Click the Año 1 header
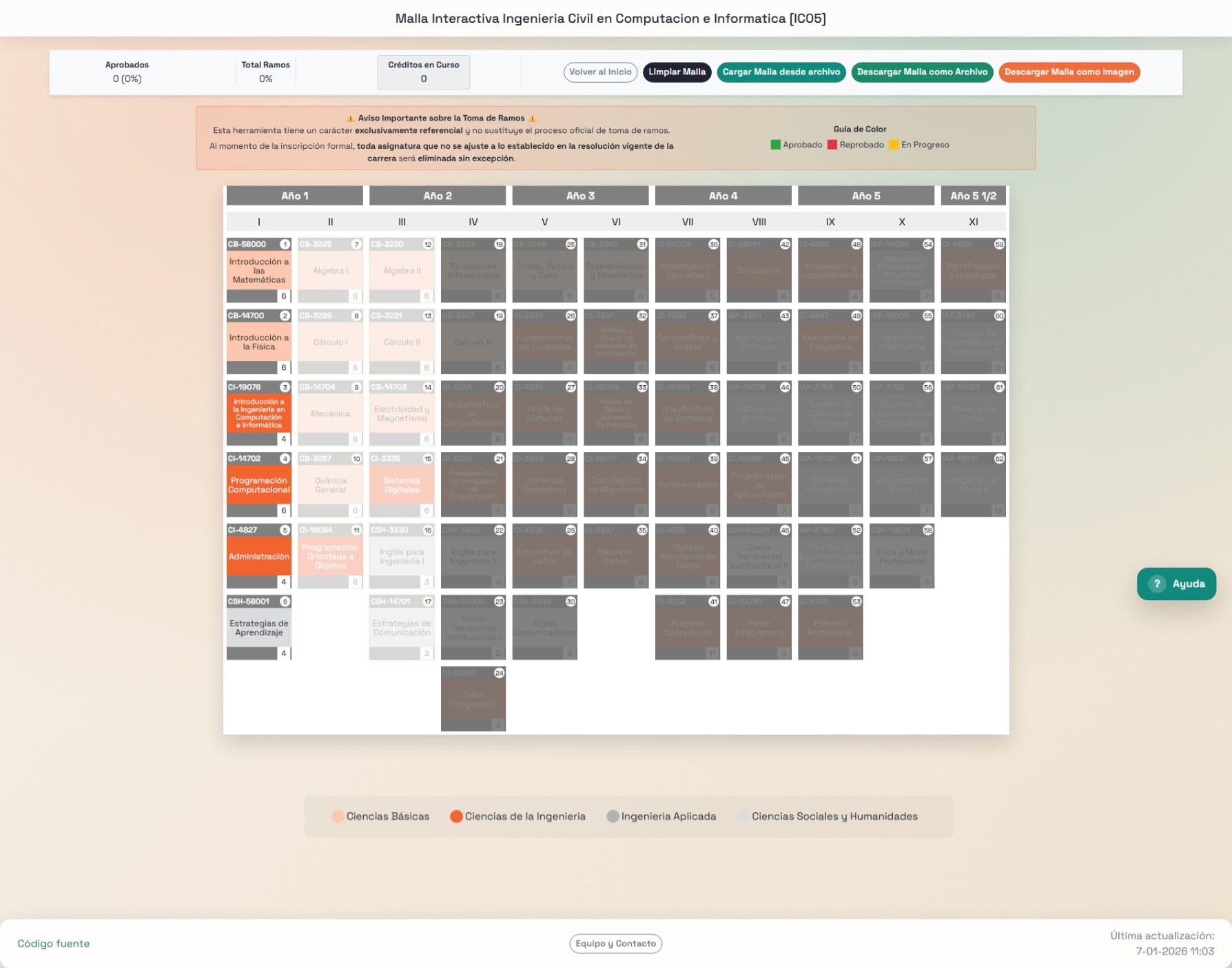Image resolution: width=1232 pixels, height=968 pixels. [295, 196]
